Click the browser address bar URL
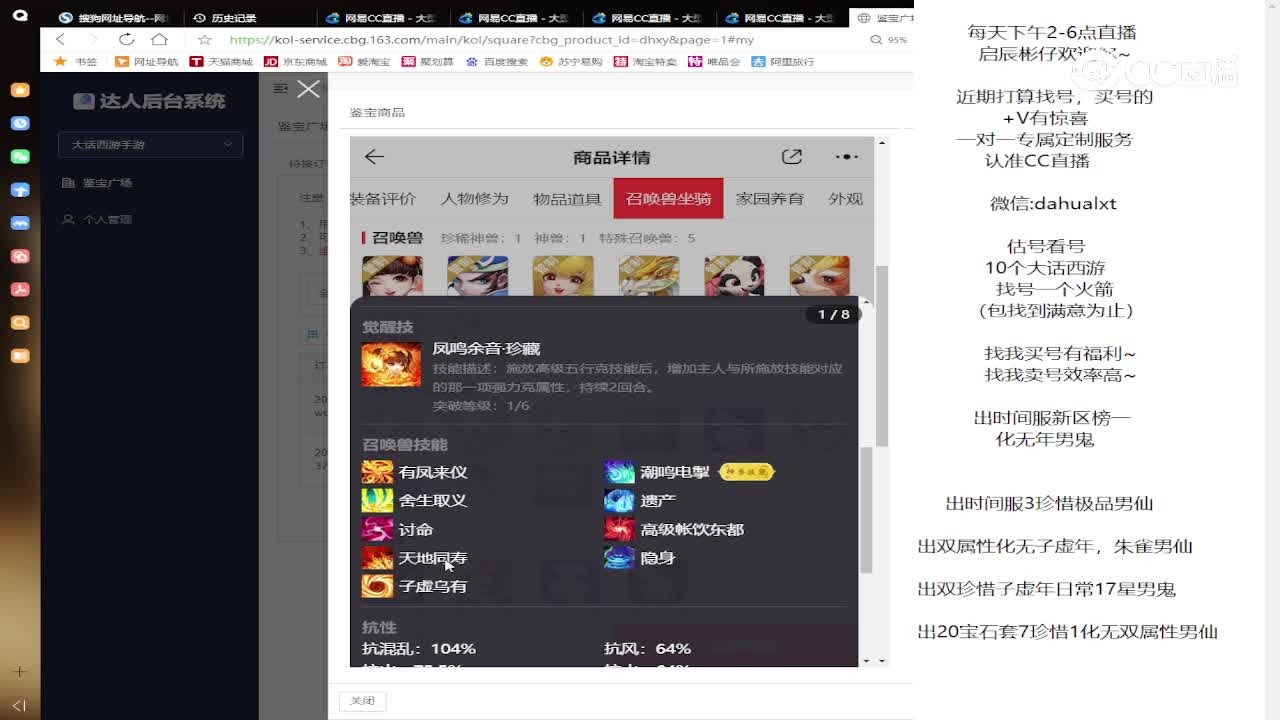Image resolution: width=1280 pixels, height=720 pixels. click(x=491, y=40)
